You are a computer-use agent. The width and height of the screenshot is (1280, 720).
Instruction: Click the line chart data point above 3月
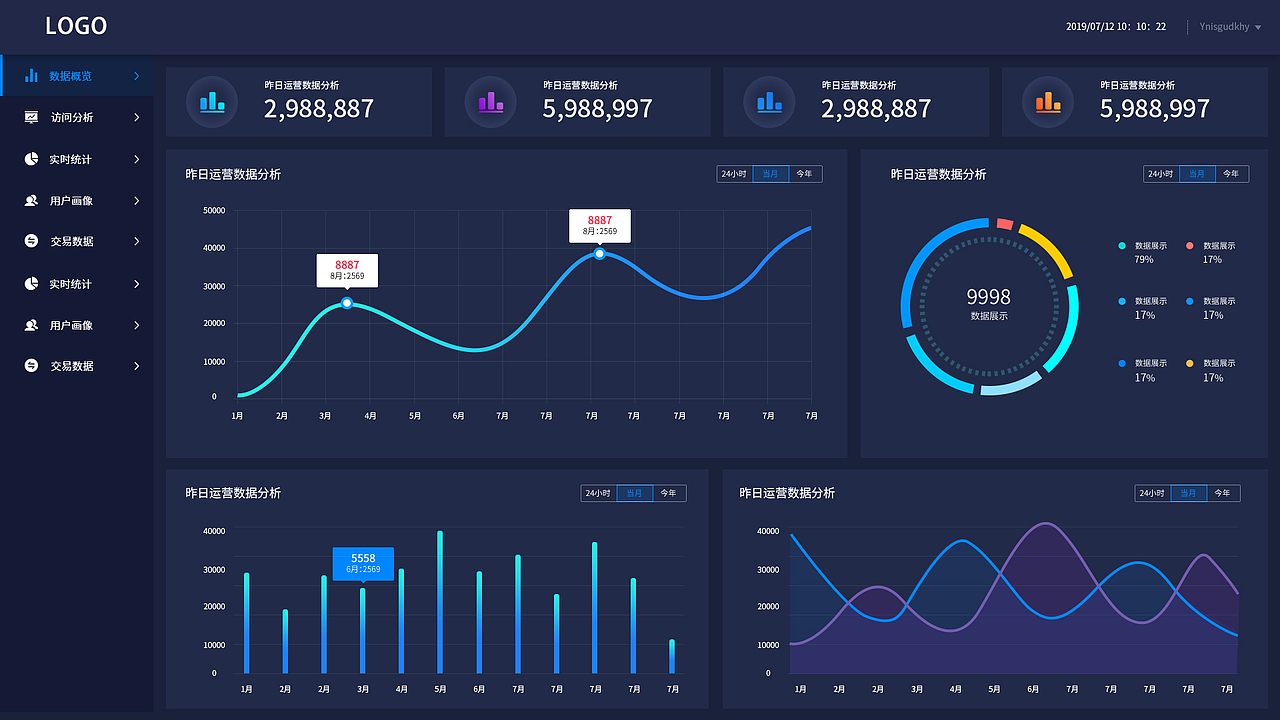347,303
